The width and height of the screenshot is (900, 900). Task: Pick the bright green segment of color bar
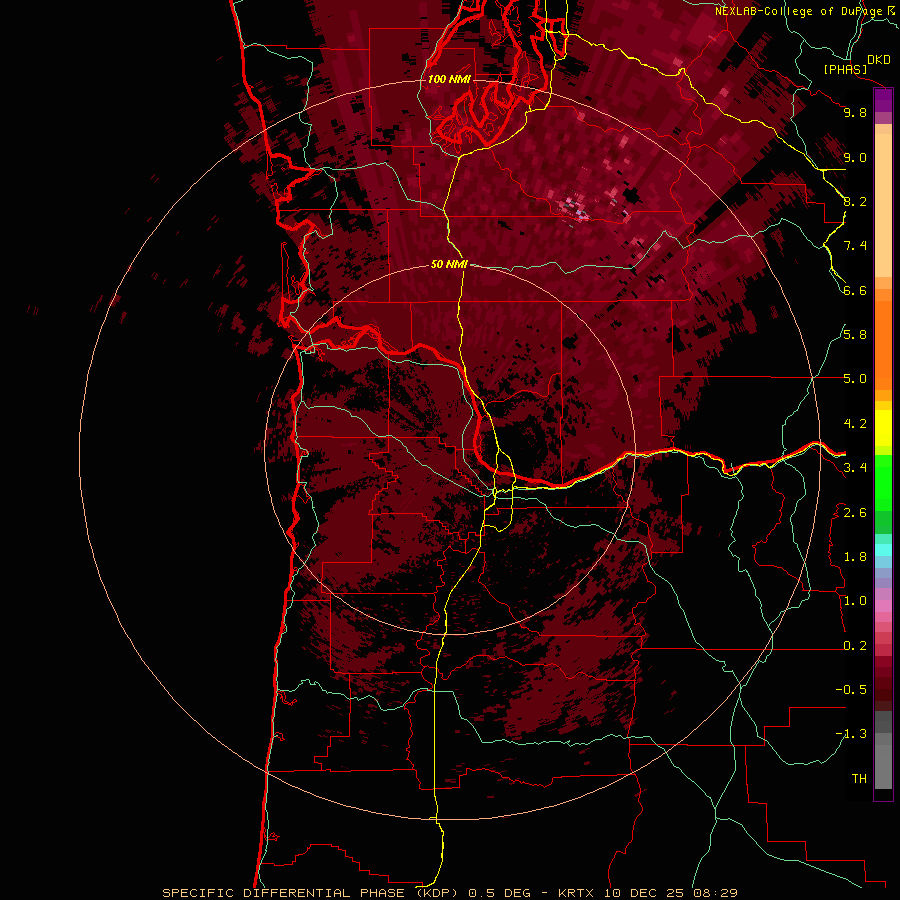coord(883,482)
